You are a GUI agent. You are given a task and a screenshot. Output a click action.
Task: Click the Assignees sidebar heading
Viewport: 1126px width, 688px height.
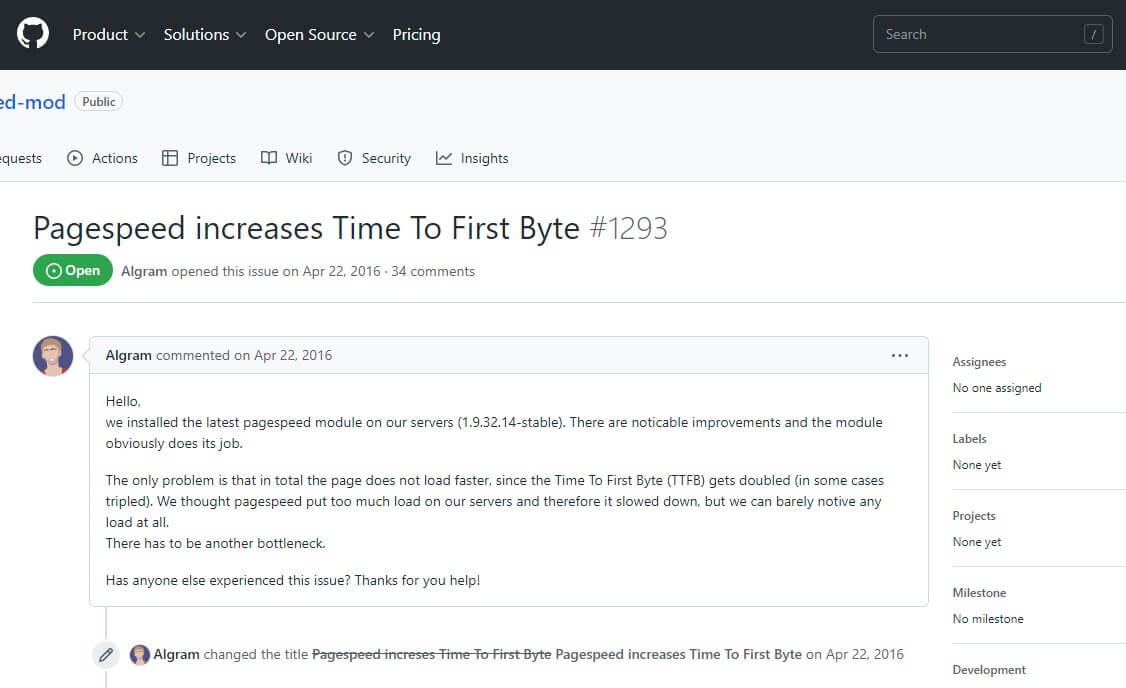tap(979, 362)
